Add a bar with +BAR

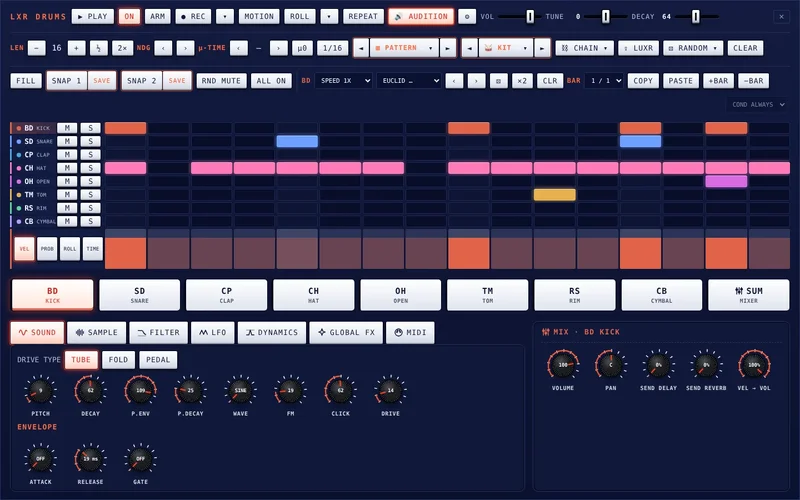[718, 81]
